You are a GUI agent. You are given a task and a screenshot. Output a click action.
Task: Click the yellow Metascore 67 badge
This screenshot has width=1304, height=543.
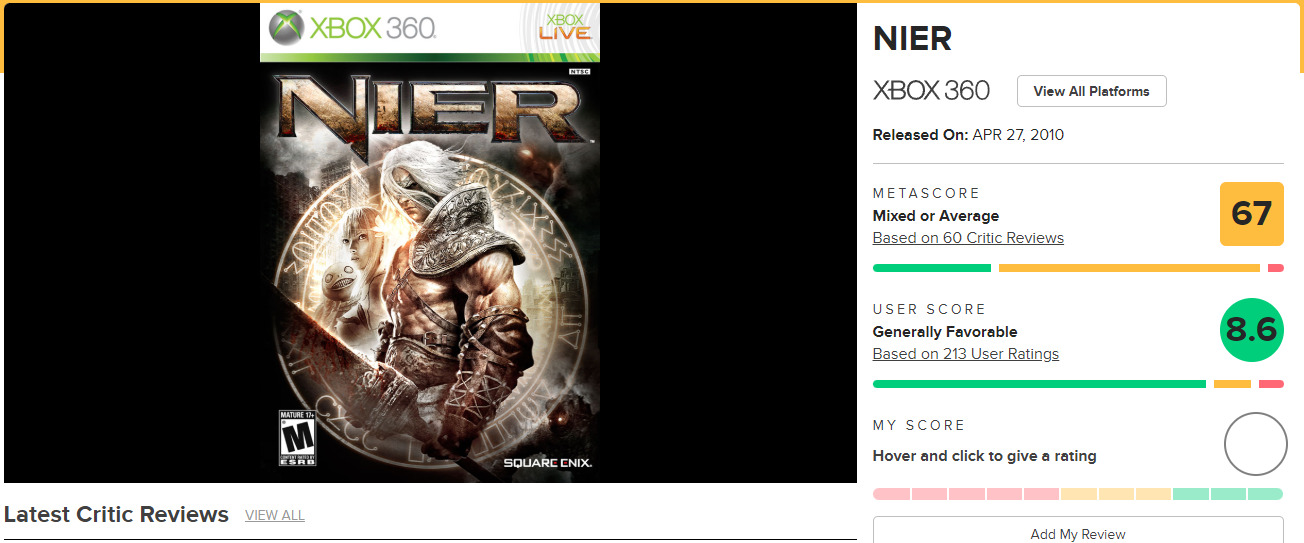[1252, 214]
